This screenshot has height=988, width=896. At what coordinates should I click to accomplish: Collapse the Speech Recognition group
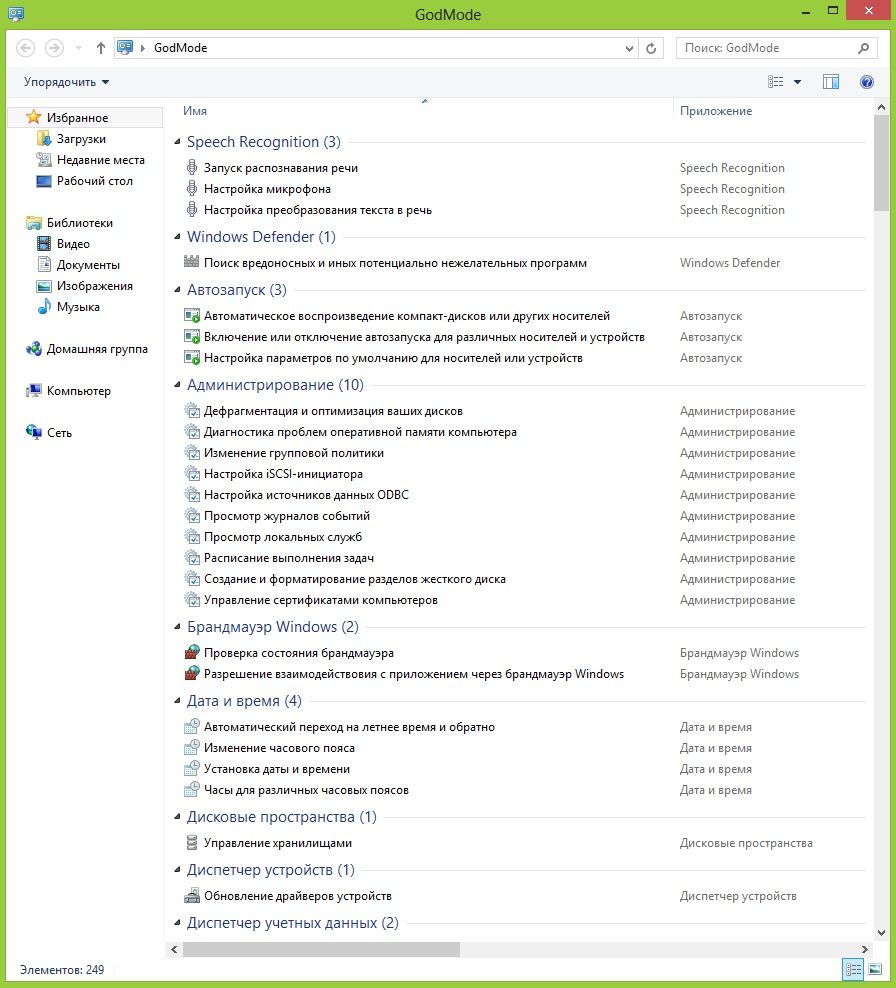(177, 142)
